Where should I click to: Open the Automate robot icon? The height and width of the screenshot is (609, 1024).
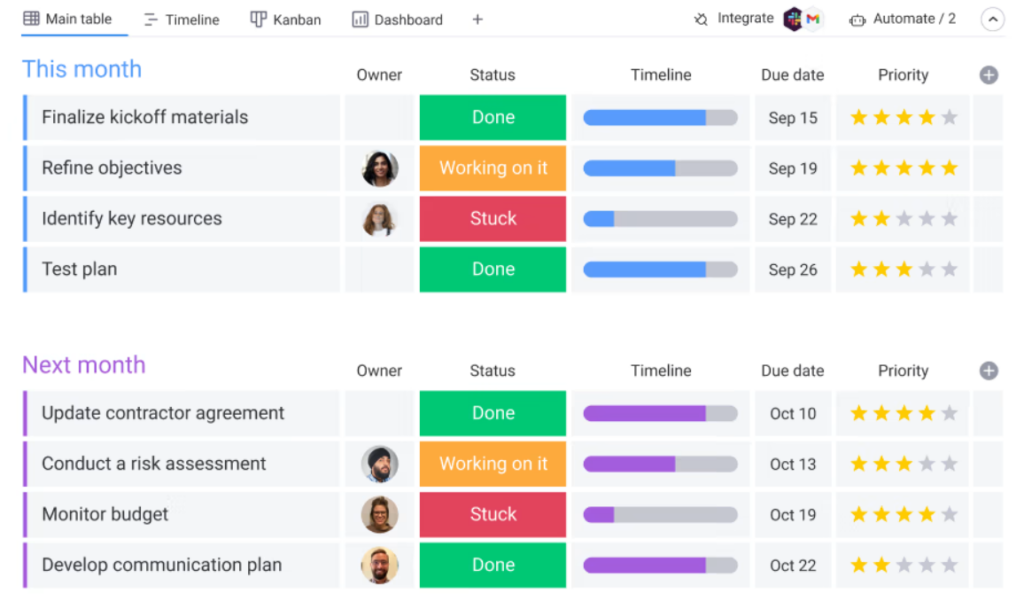(x=857, y=19)
